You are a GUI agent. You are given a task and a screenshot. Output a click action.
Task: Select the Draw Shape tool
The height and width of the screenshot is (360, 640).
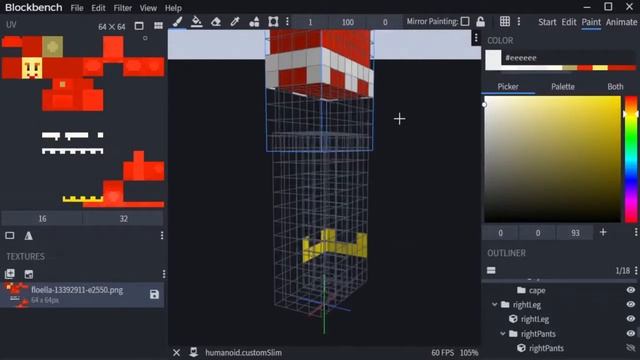[254, 22]
